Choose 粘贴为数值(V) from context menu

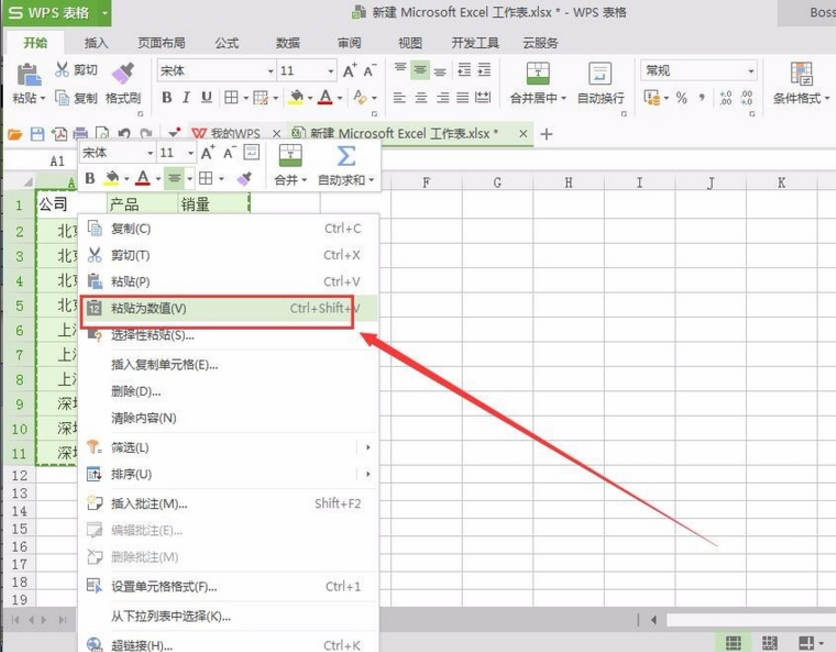(x=229, y=308)
